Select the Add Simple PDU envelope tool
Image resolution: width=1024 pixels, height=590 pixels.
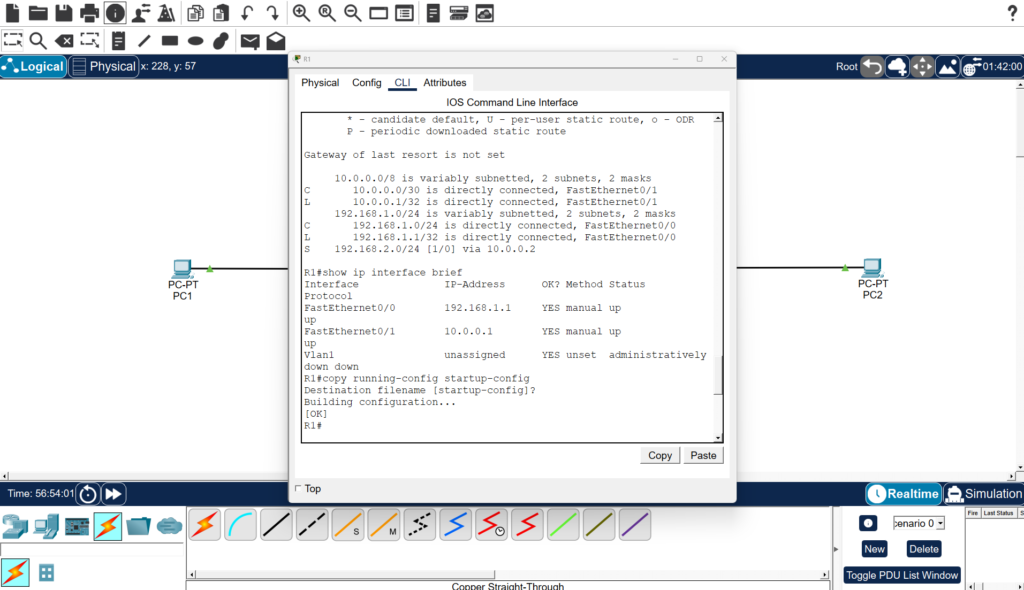coord(249,40)
